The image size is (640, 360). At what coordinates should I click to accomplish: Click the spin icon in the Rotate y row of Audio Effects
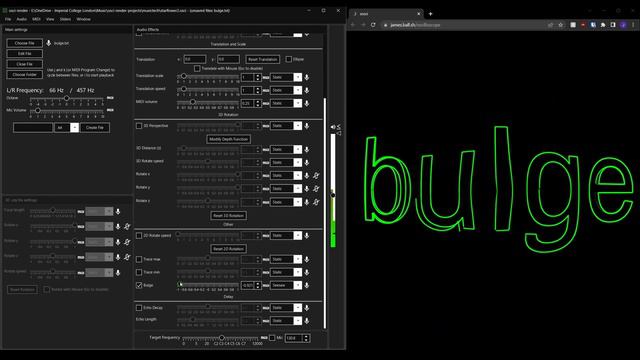click(316, 189)
